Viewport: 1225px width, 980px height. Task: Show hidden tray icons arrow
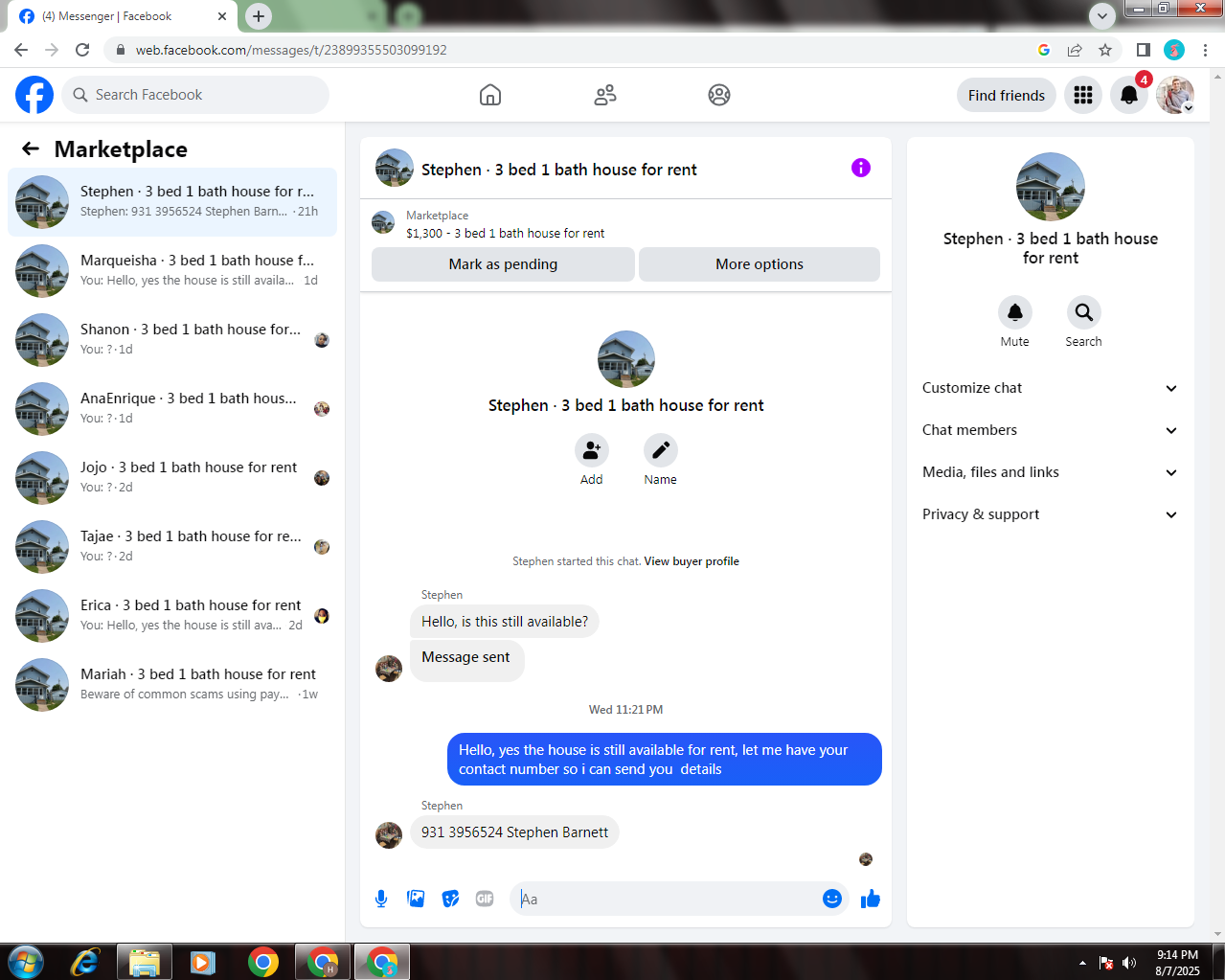click(x=1082, y=963)
